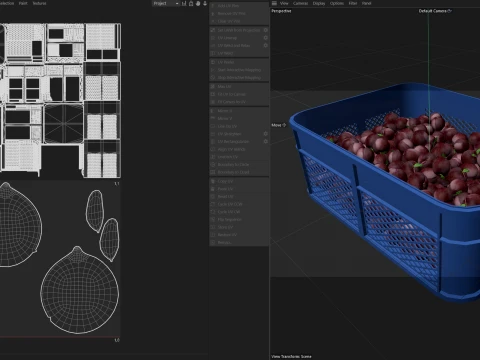
Task: Click the Mirror V icon
Action: tap(213, 119)
